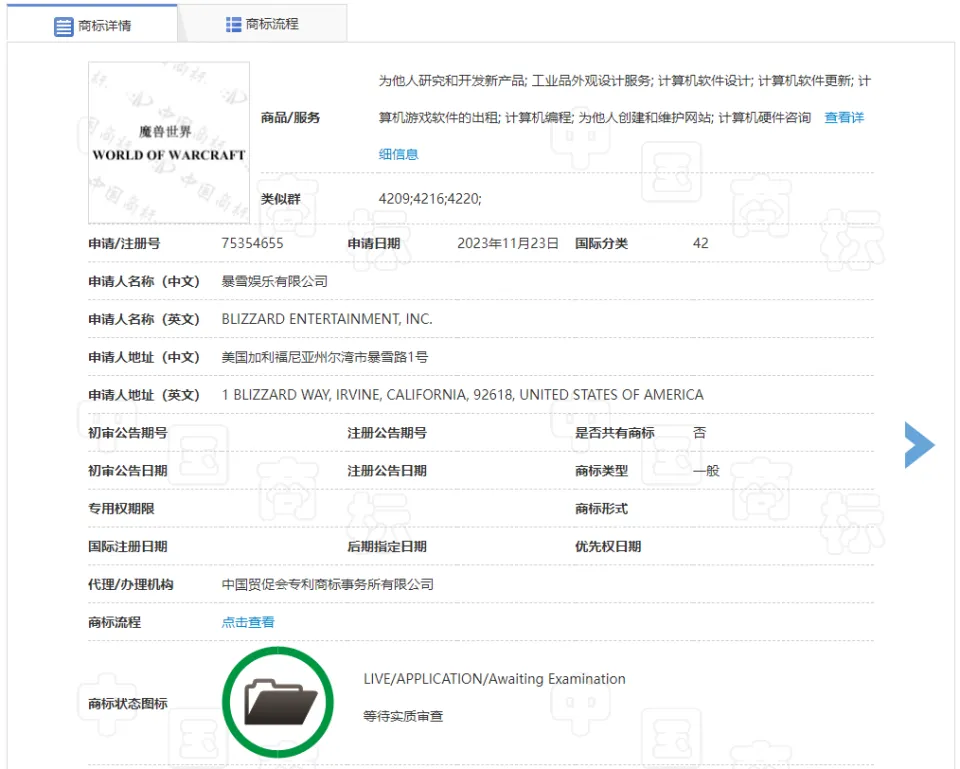
Task: Click the similar group codes 4209;4216;4220;
Action: (x=430, y=199)
